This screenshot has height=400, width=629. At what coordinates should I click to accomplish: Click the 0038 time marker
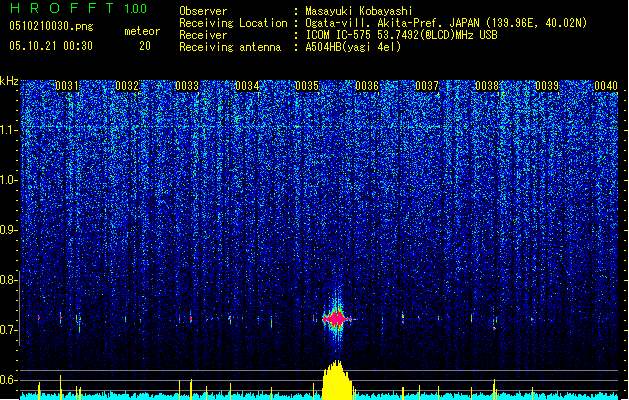[x=487, y=86]
